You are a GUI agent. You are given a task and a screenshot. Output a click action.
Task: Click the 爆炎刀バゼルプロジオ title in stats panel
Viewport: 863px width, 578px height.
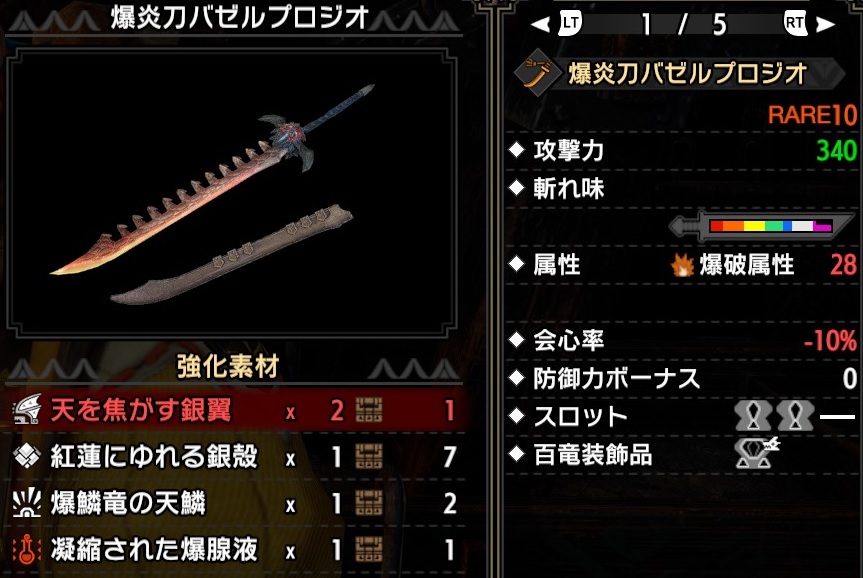coord(687,74)
